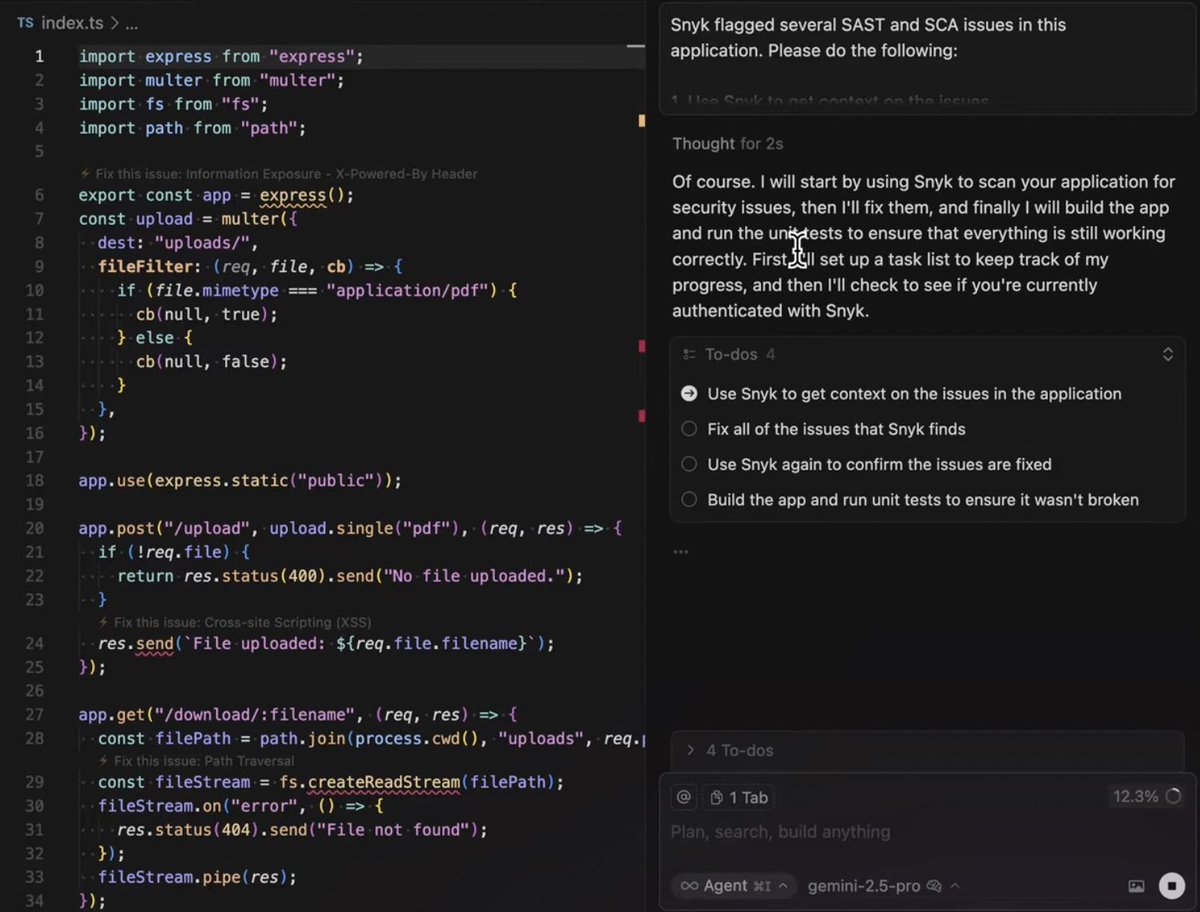Expand the 'Thought for 2s' reasoning

(728, 144)
